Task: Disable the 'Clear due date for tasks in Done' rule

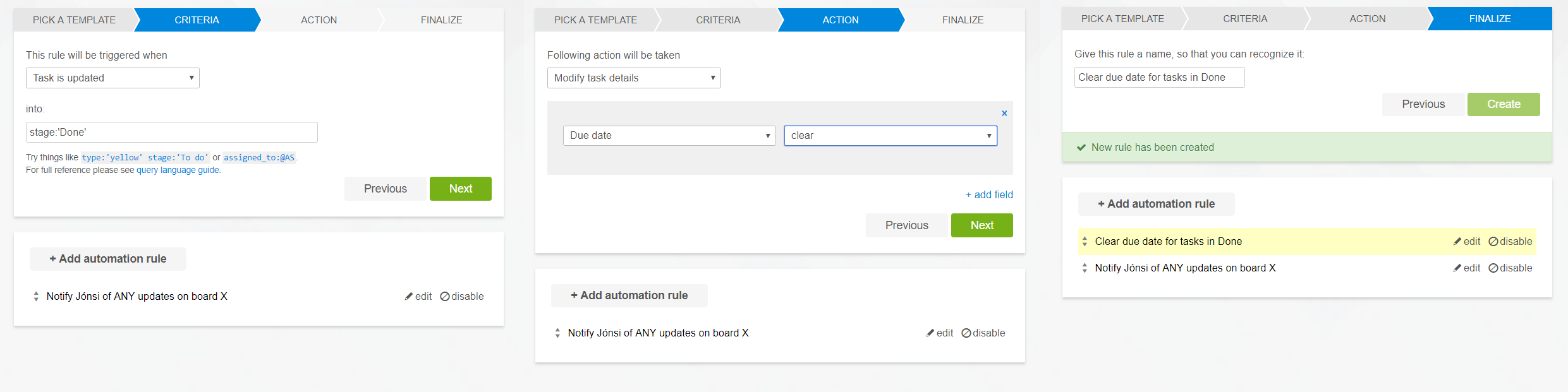Action: pyautogui.click(x=1510, y=242)
